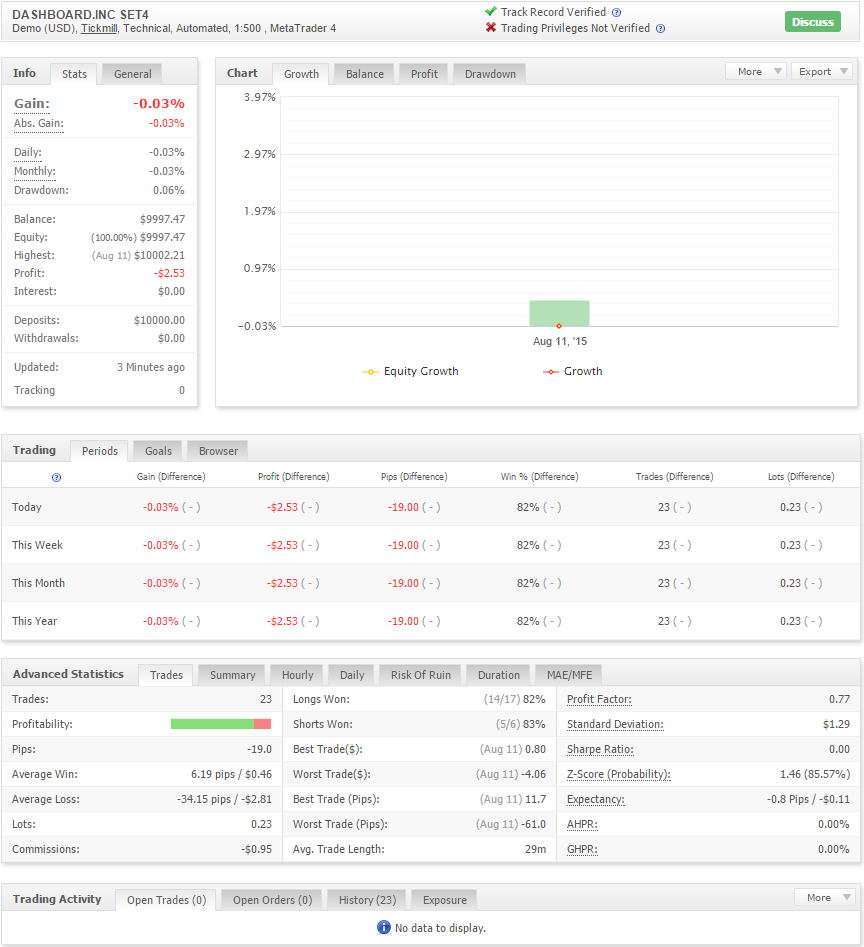864x947 pixels.
Task: Open the Open Orders (0) tab
Action: 272,899
